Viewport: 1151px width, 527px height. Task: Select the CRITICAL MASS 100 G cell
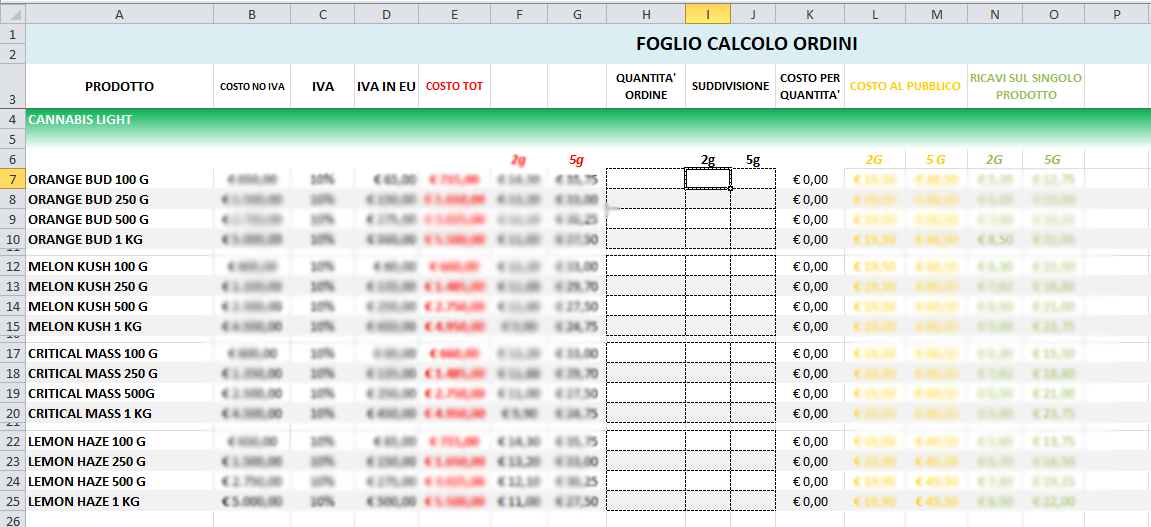120,353
